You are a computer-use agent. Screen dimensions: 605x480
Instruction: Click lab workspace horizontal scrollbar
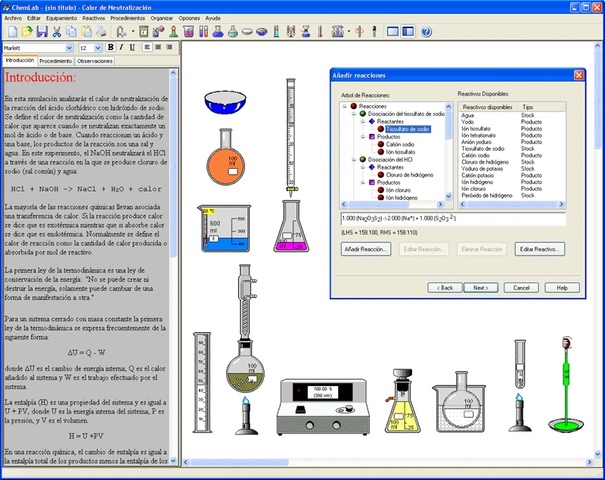coord(389,462)
